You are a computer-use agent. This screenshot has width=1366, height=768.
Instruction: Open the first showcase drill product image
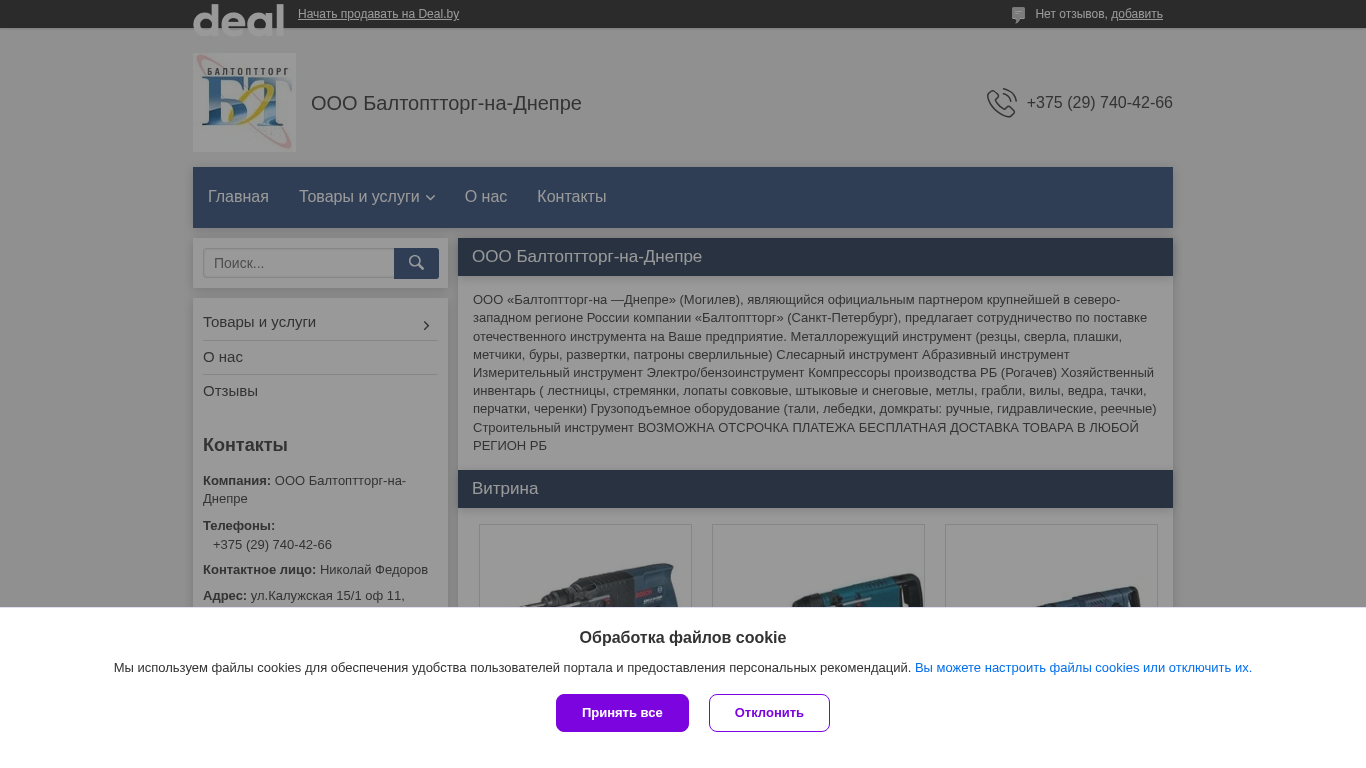click(585, 566)
